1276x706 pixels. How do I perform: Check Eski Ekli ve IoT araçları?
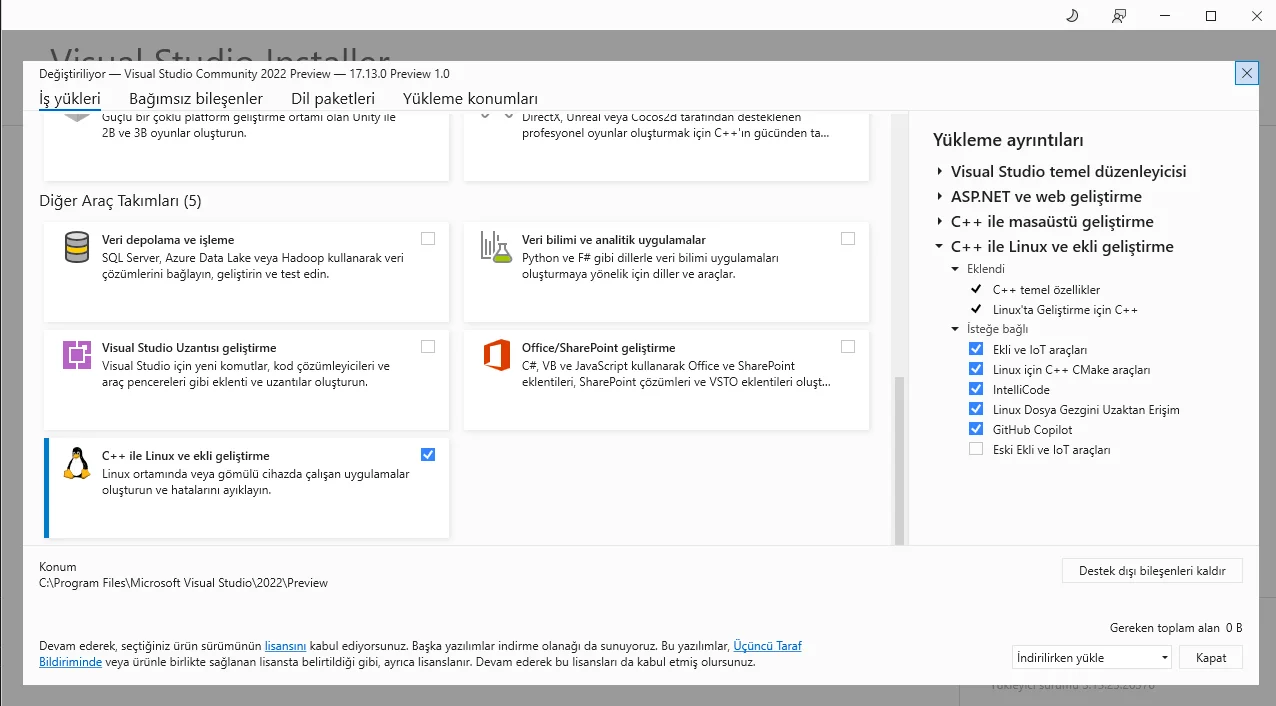click(976, 449)
